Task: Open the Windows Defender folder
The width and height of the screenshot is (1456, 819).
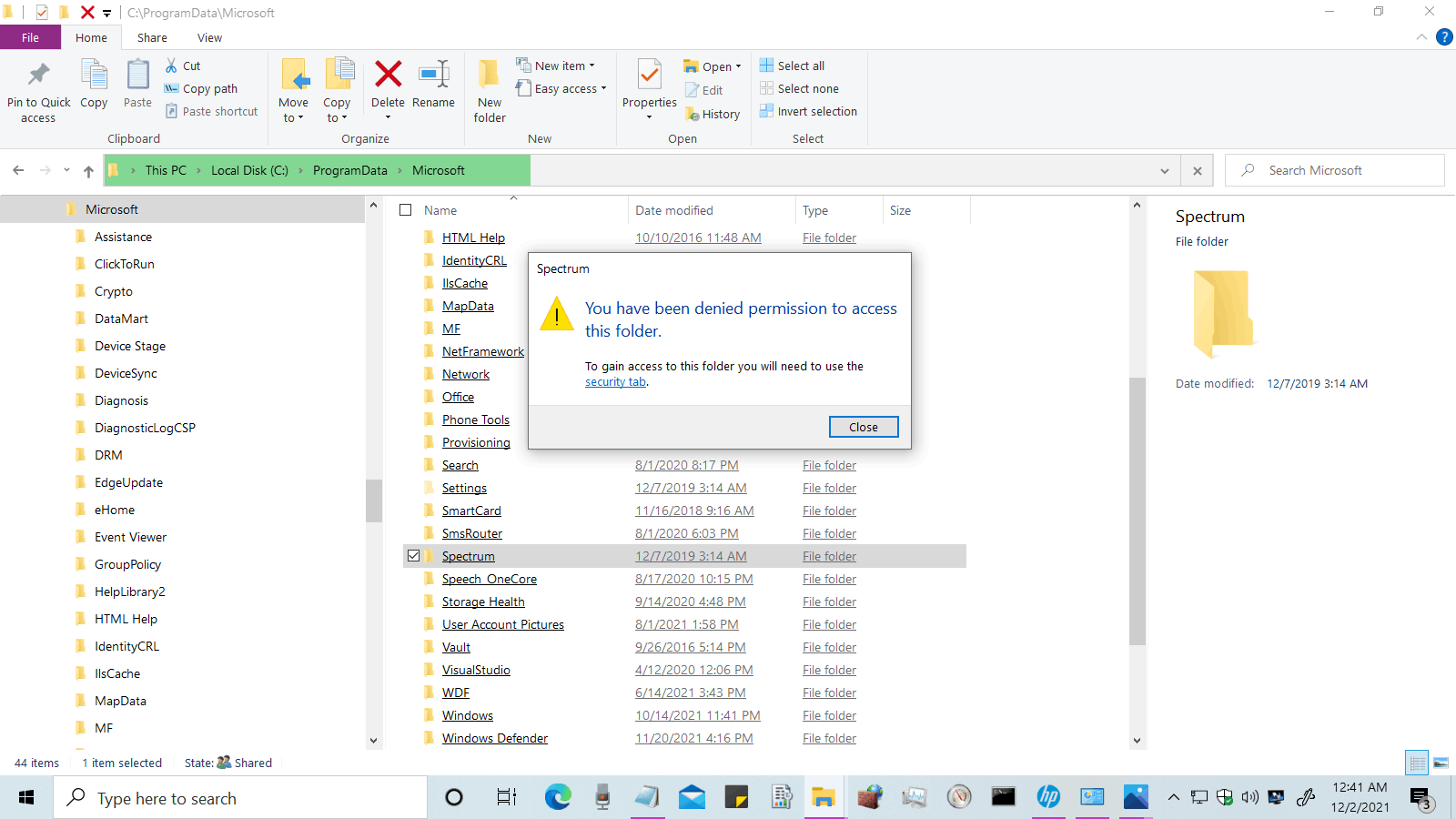Action: [495, 738]
